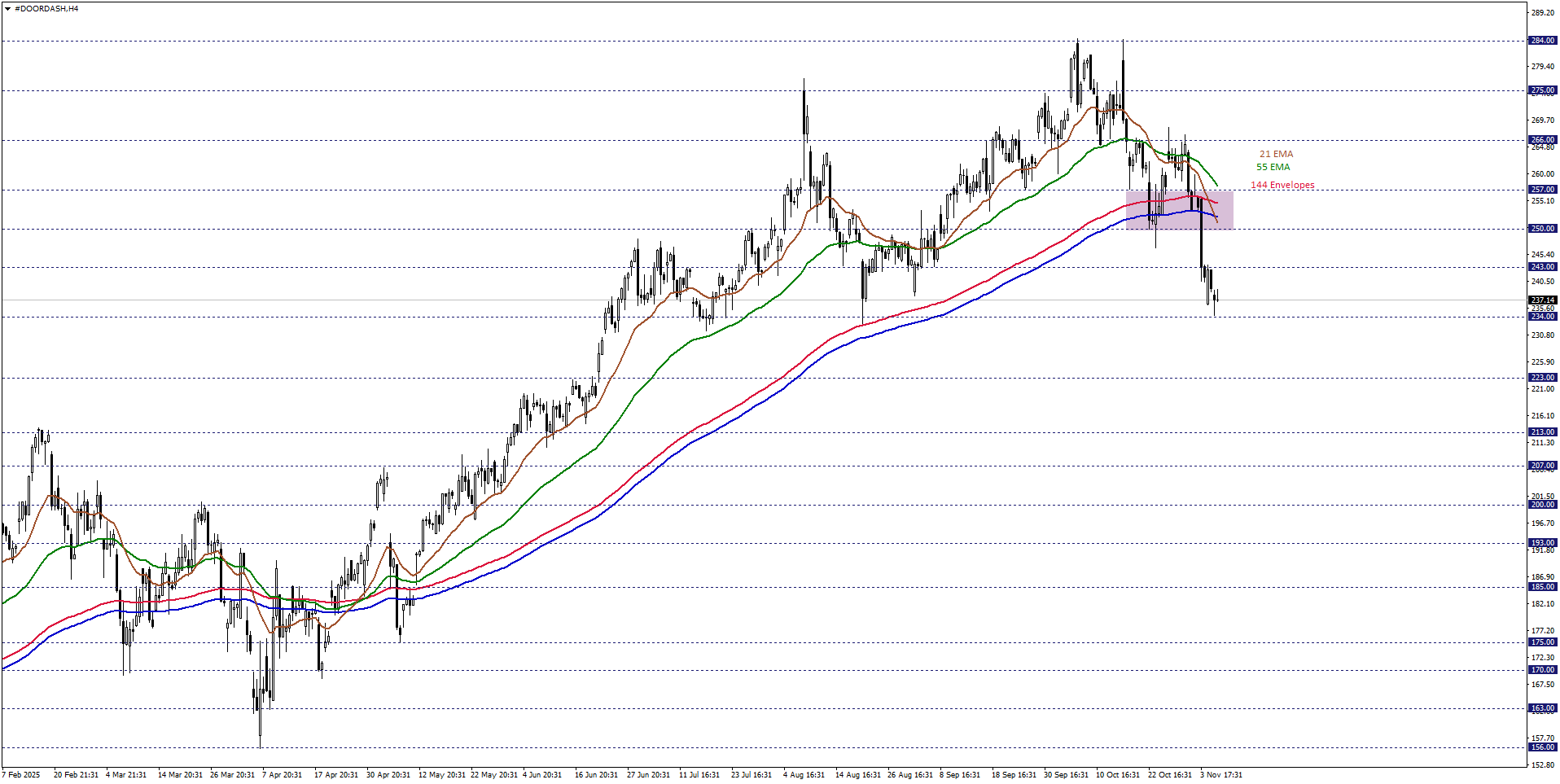Click the 3 Nov 17:31 time axis label
This screenshot has height=784, width=1560.
coord(1220,775)
